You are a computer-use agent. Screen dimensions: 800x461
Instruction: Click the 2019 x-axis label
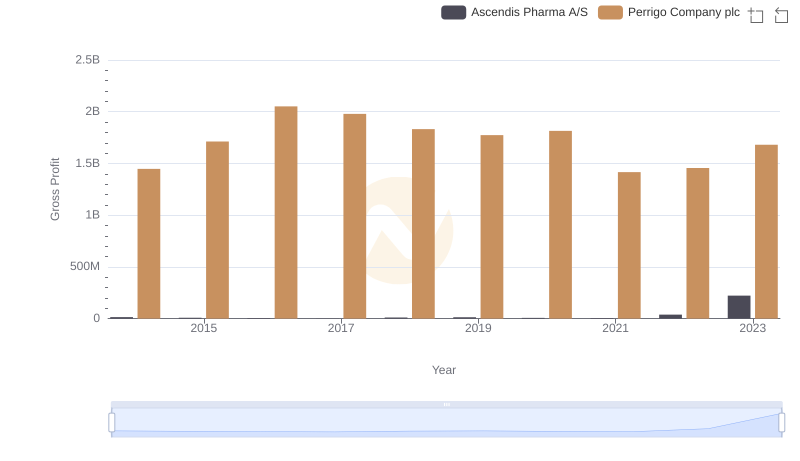[478, 328]
